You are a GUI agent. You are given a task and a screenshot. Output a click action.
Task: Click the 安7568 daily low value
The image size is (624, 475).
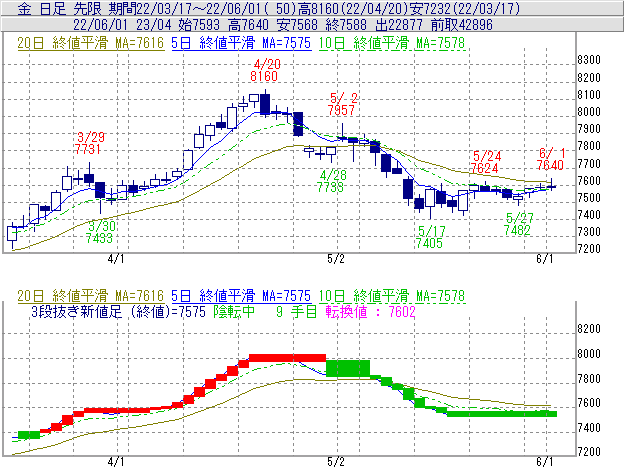point(297,25)
